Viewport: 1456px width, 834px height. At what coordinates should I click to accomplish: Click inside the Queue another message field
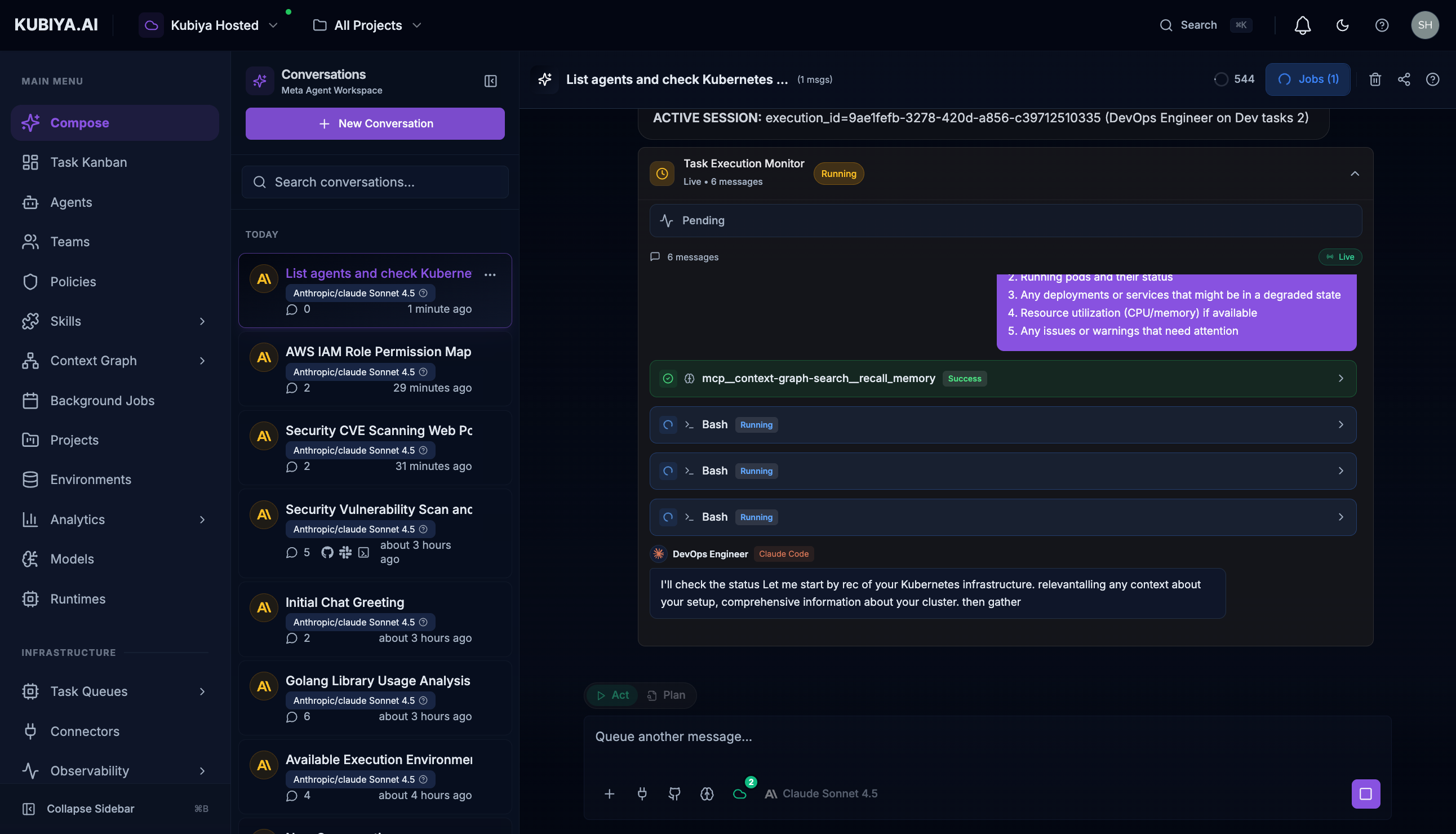click(916, 737)
